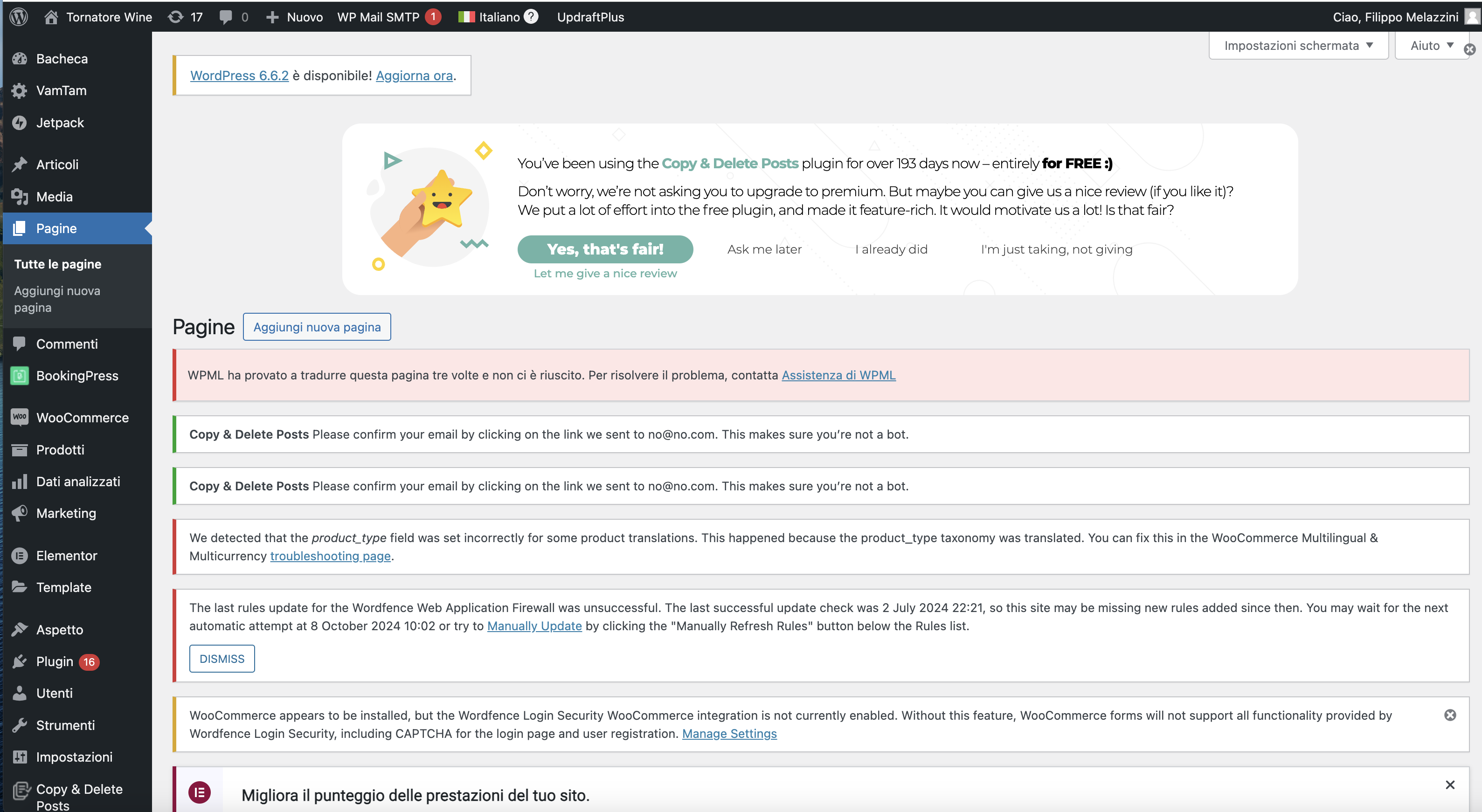Image resolution: width=1482 pixels, height=812 pixels.
Task: Dismiss the Wordfence WooCommerce integration notice
Action: [1450, 715]
